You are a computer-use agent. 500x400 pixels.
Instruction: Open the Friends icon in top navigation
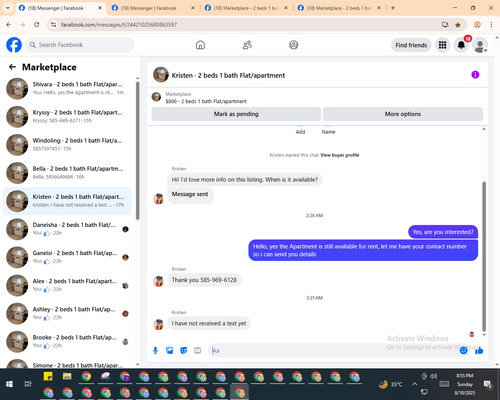247,45
